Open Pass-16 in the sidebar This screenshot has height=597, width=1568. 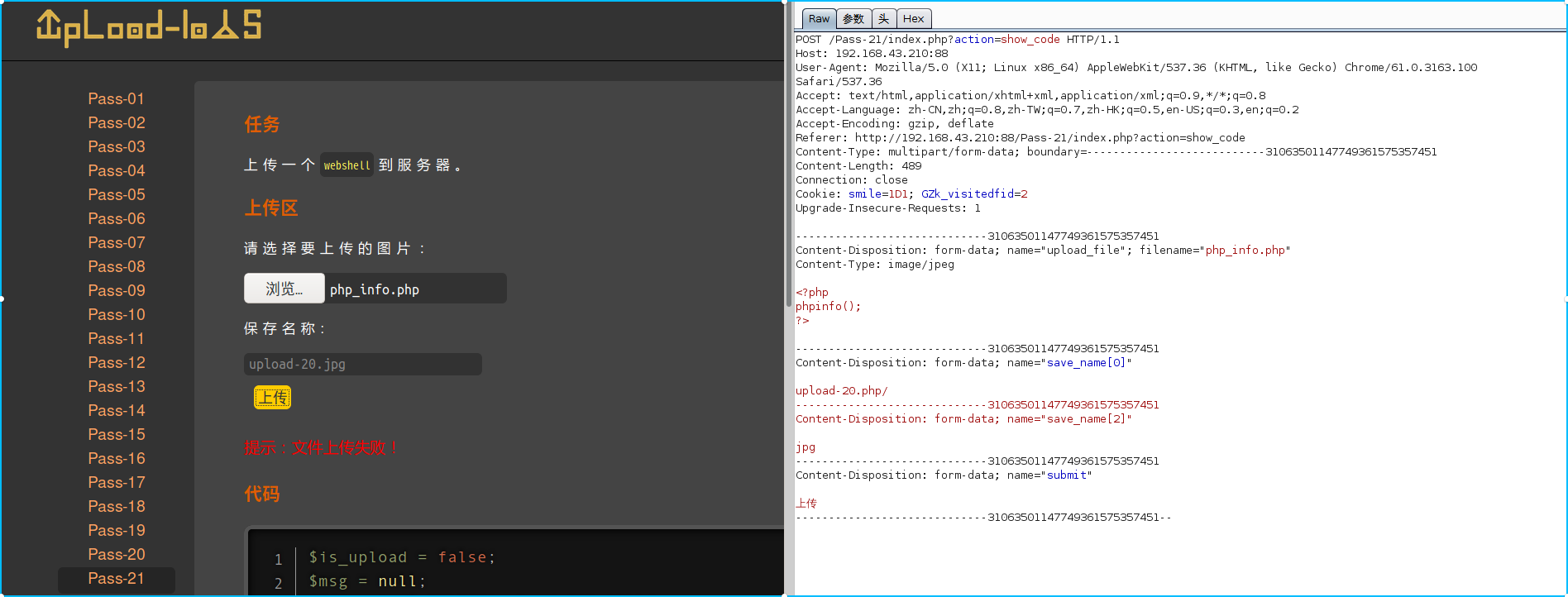(117, 458)
